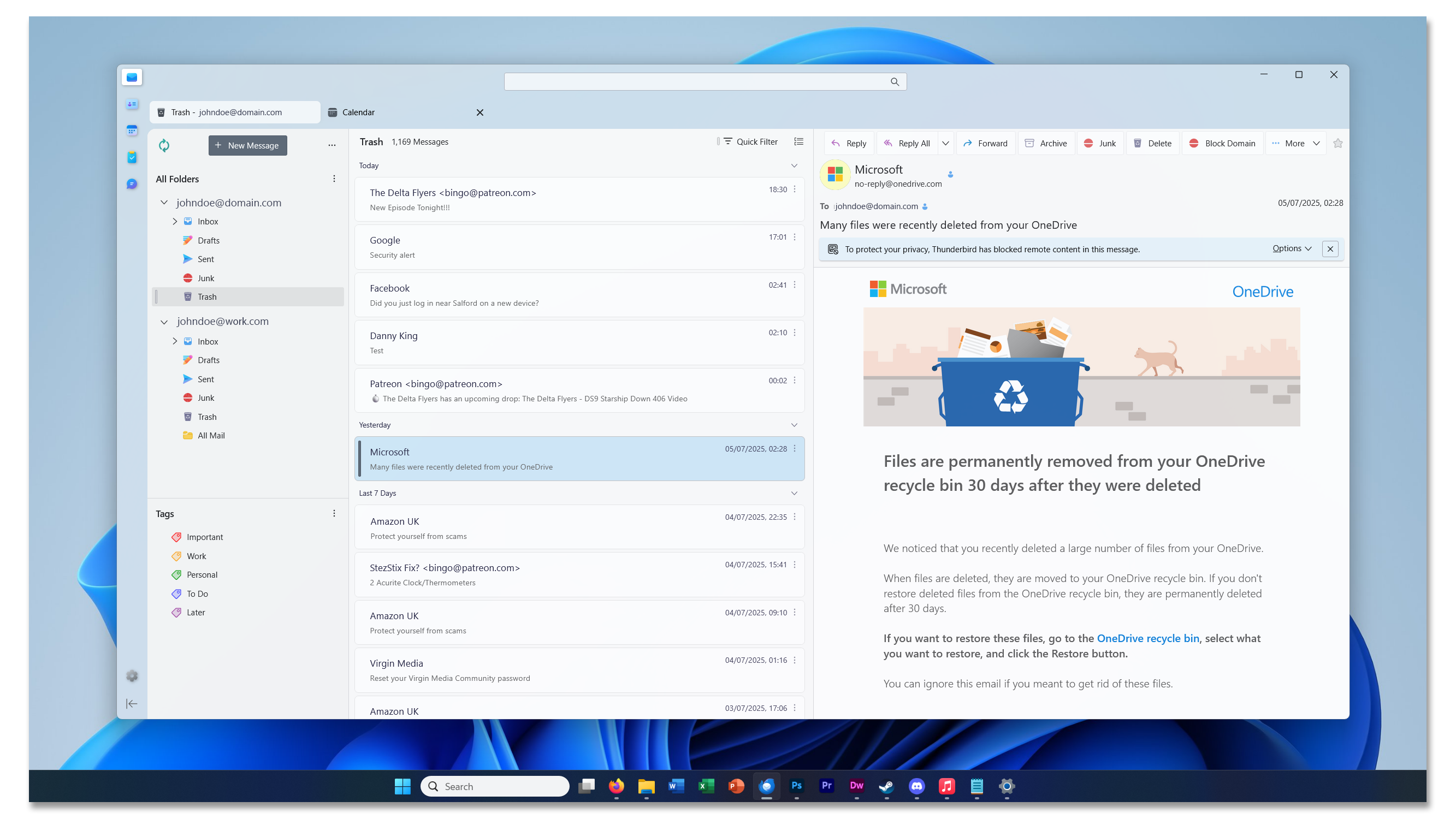This screenshot has width=1456, height=819.
Task: Open Thunderbird settings gear icon
Action: pyautogui.click(x=132, y=675)
